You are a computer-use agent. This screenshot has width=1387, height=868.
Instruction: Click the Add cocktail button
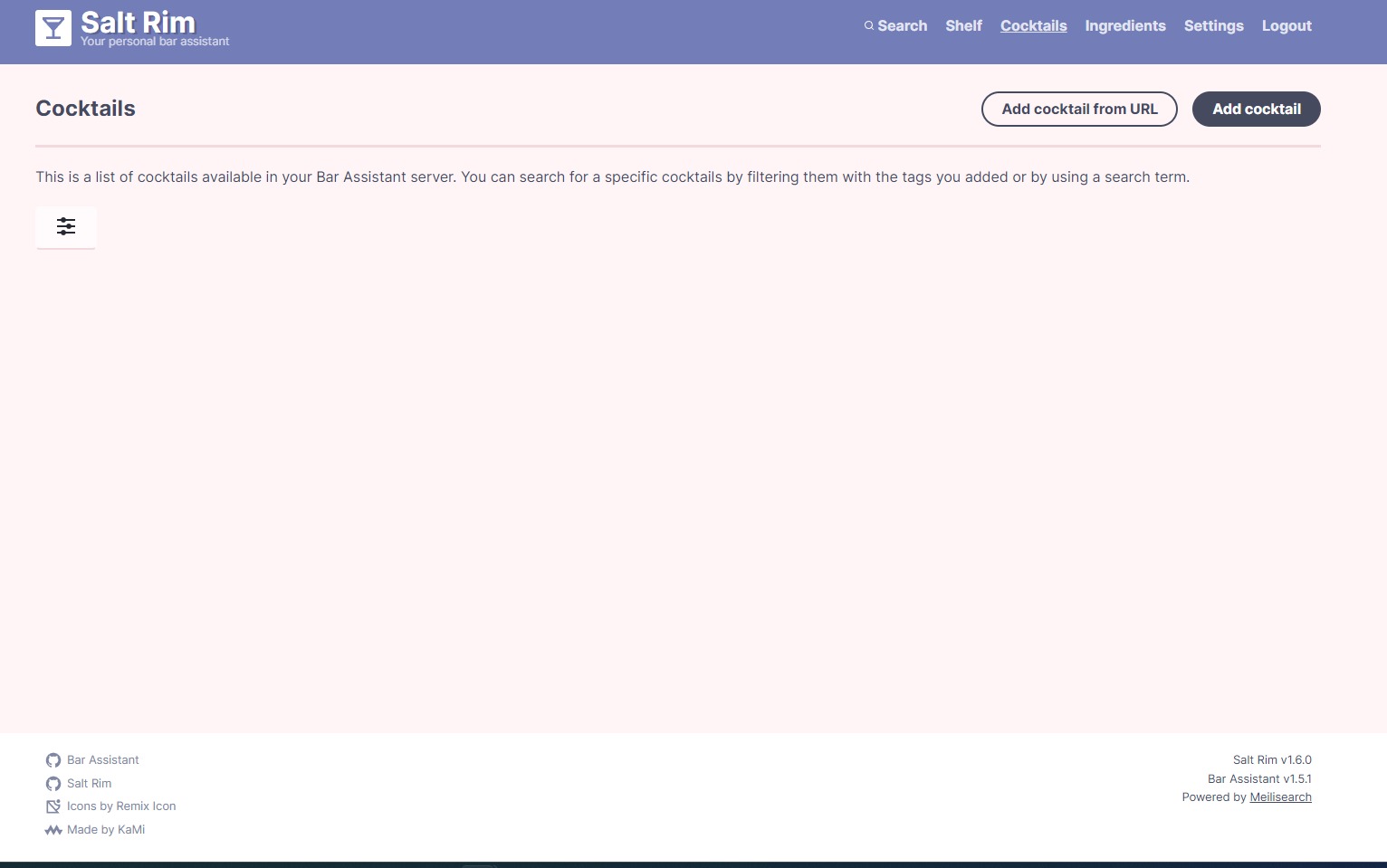coord(1256,109)
